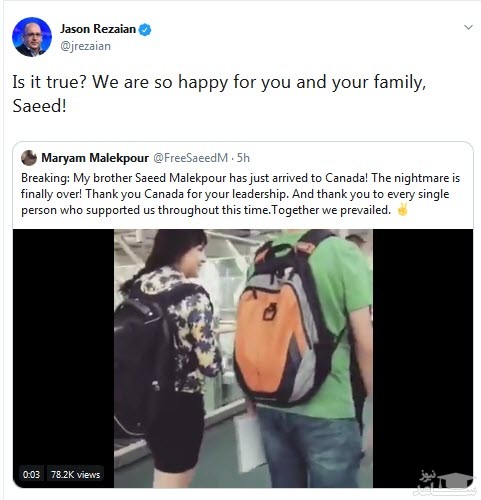Click the news site watermark logo
Screen dimensions: 481x500
click(443, 483)
